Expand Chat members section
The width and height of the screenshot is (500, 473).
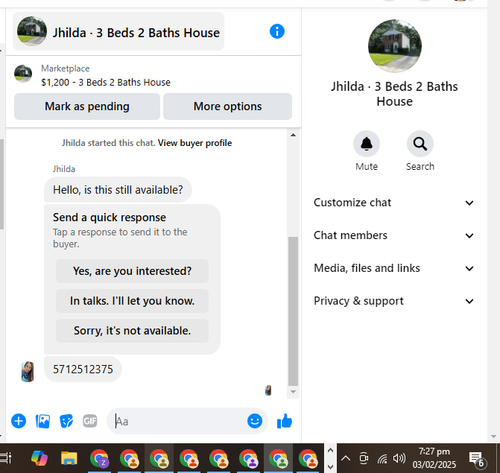point(394,235)
